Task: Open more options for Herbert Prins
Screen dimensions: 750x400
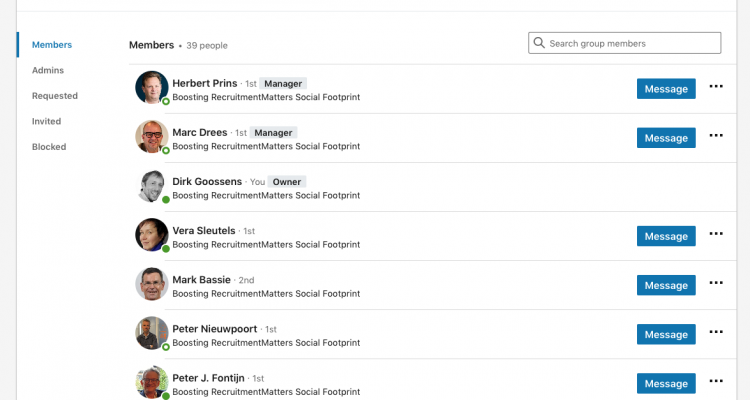Action: pyautogui.click(x=716, y=87)
